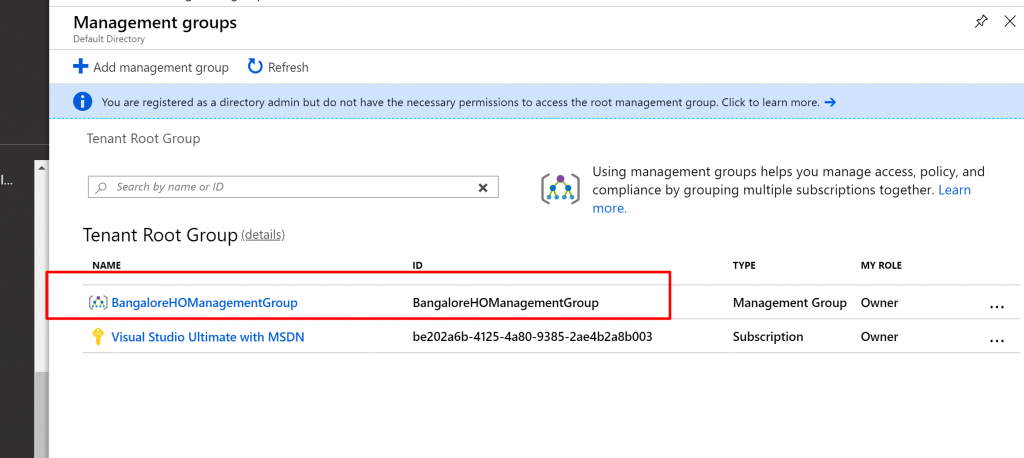
Task: Open ellipsis menu for BangaloreHOManagementGroup row
Action: (x=996, y=305)
